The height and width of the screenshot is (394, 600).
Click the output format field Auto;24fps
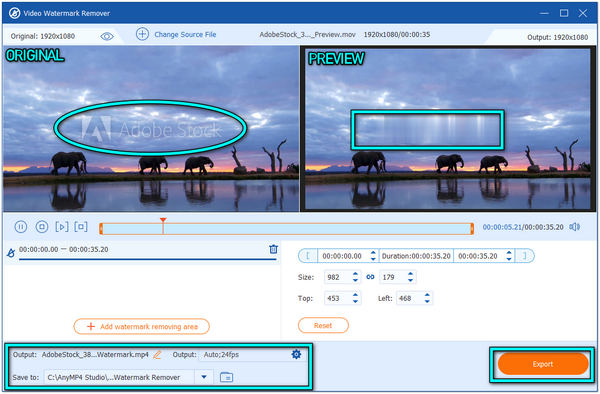click(x=245, y=355)
